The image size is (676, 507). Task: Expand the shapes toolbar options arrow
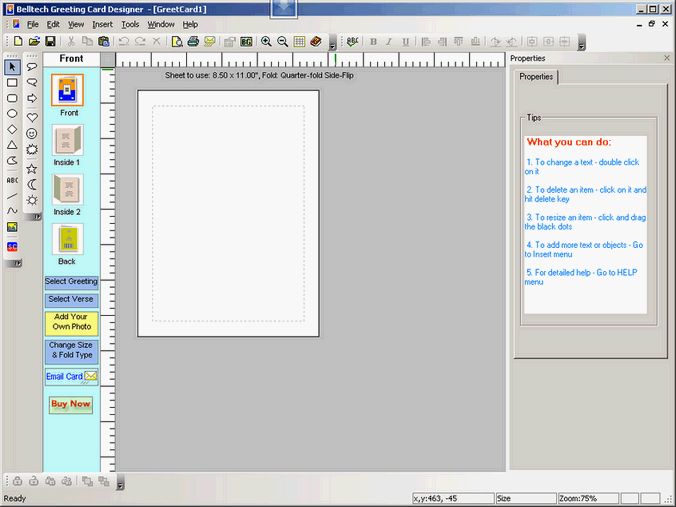38,217
